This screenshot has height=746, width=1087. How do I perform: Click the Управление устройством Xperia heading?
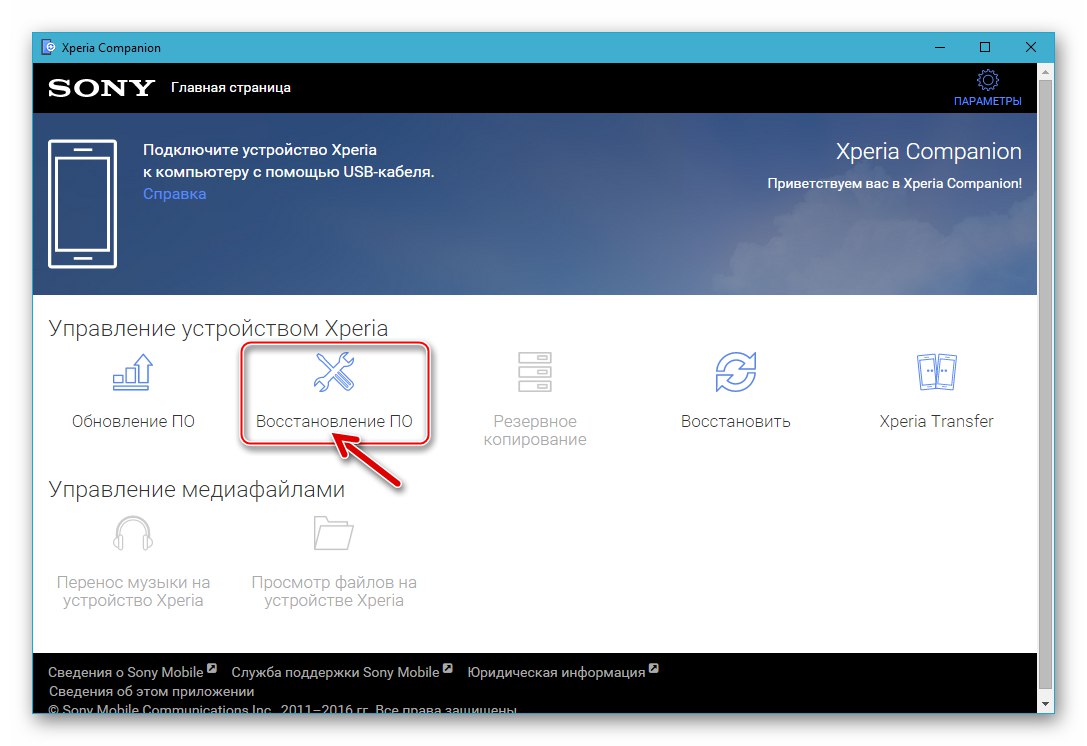(x=218, y=329)
